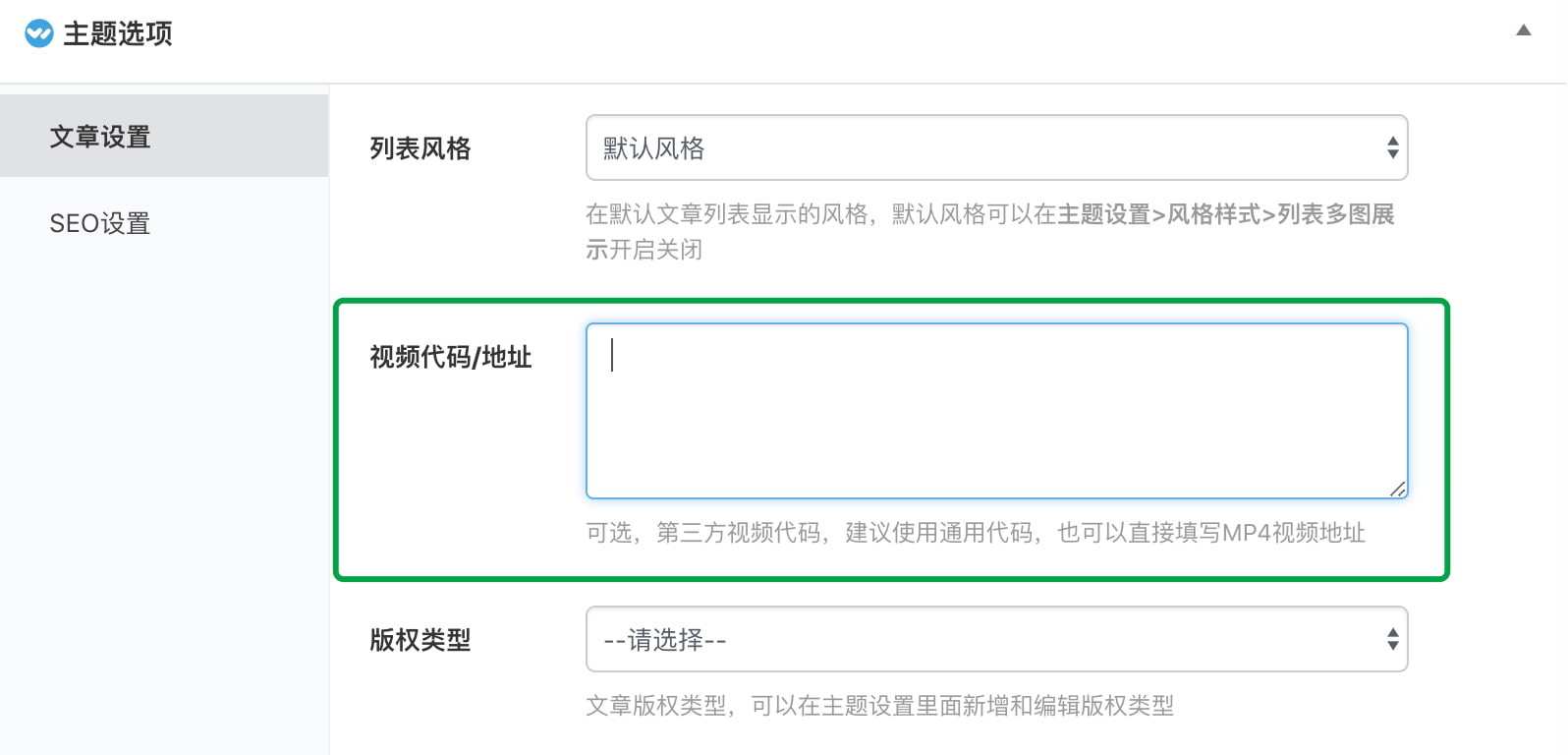
Task: Open the 列表风格 dropdown
Action: click(x=995, y=147)
